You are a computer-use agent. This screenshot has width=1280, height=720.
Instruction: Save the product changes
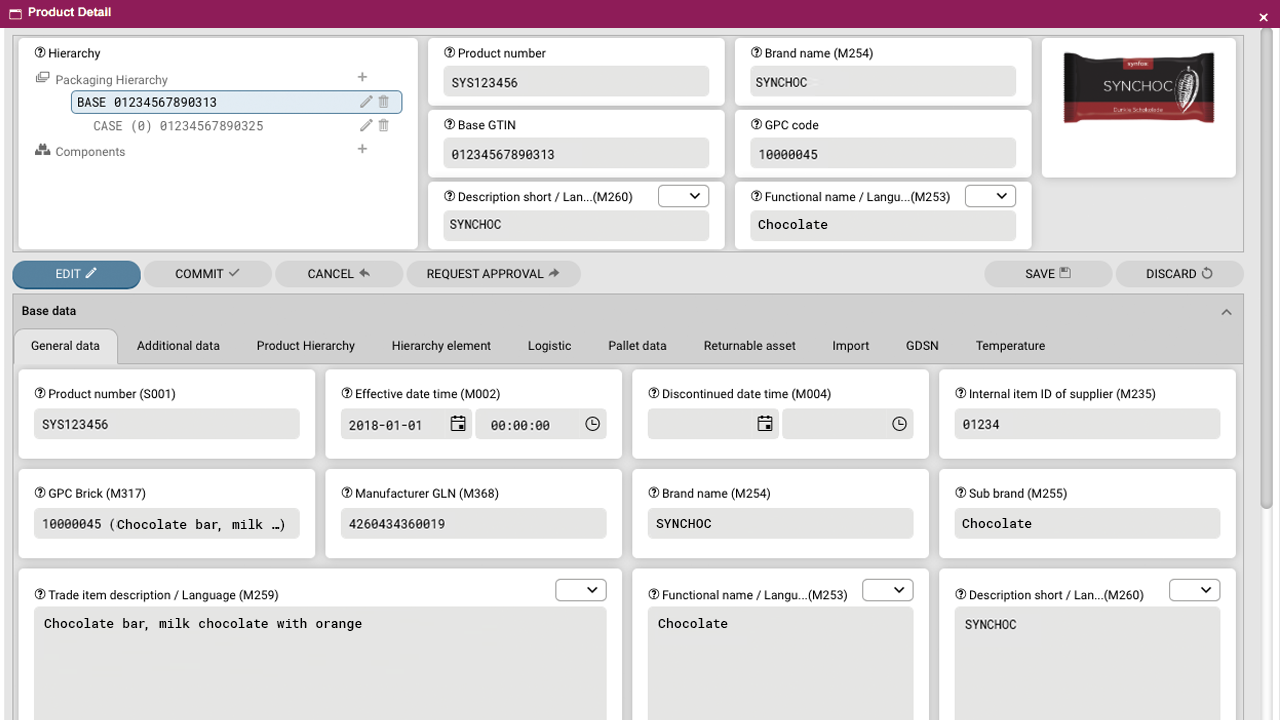click(1048, 274)
